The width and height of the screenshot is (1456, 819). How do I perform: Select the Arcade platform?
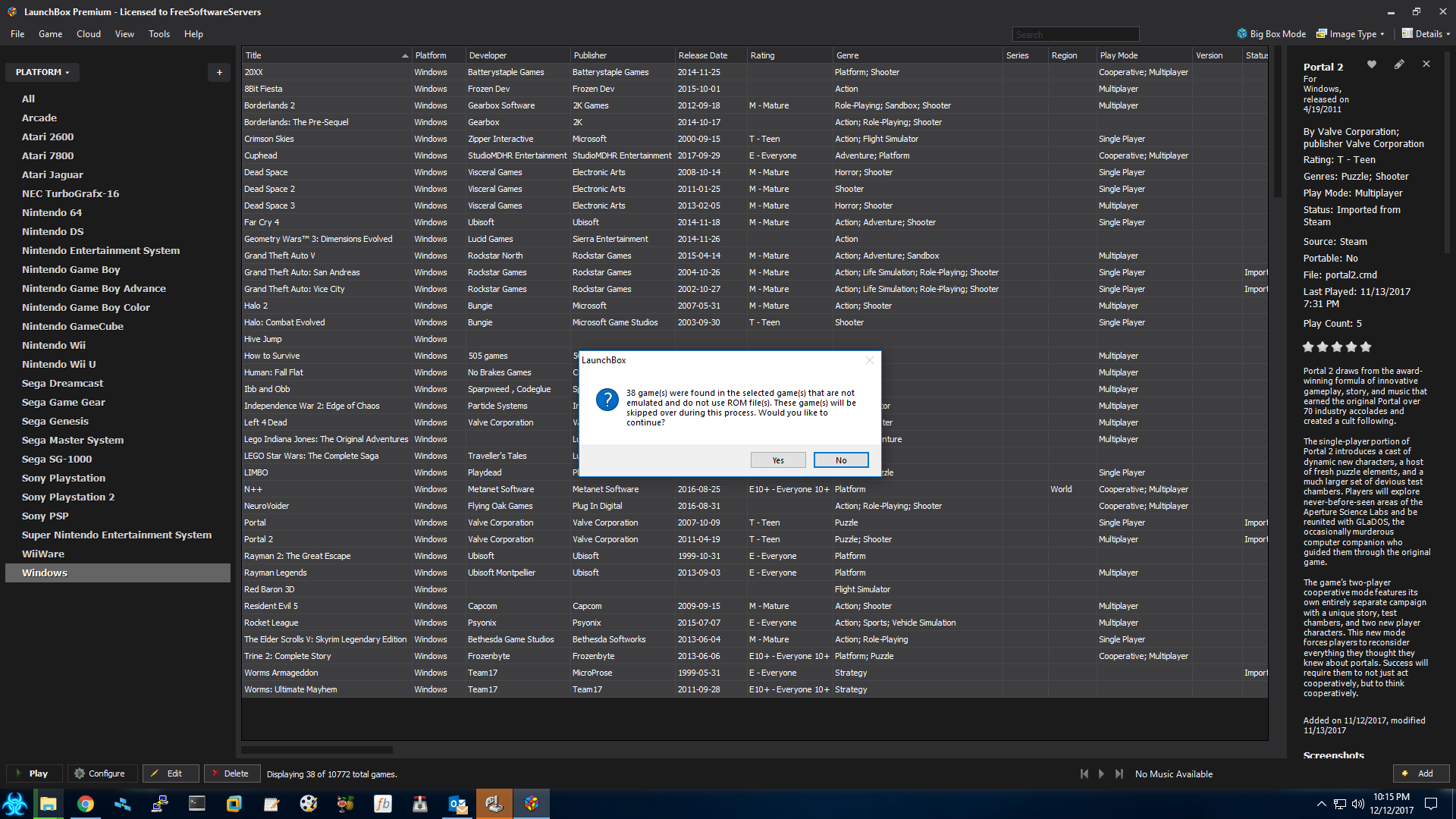tap(39, 118)
